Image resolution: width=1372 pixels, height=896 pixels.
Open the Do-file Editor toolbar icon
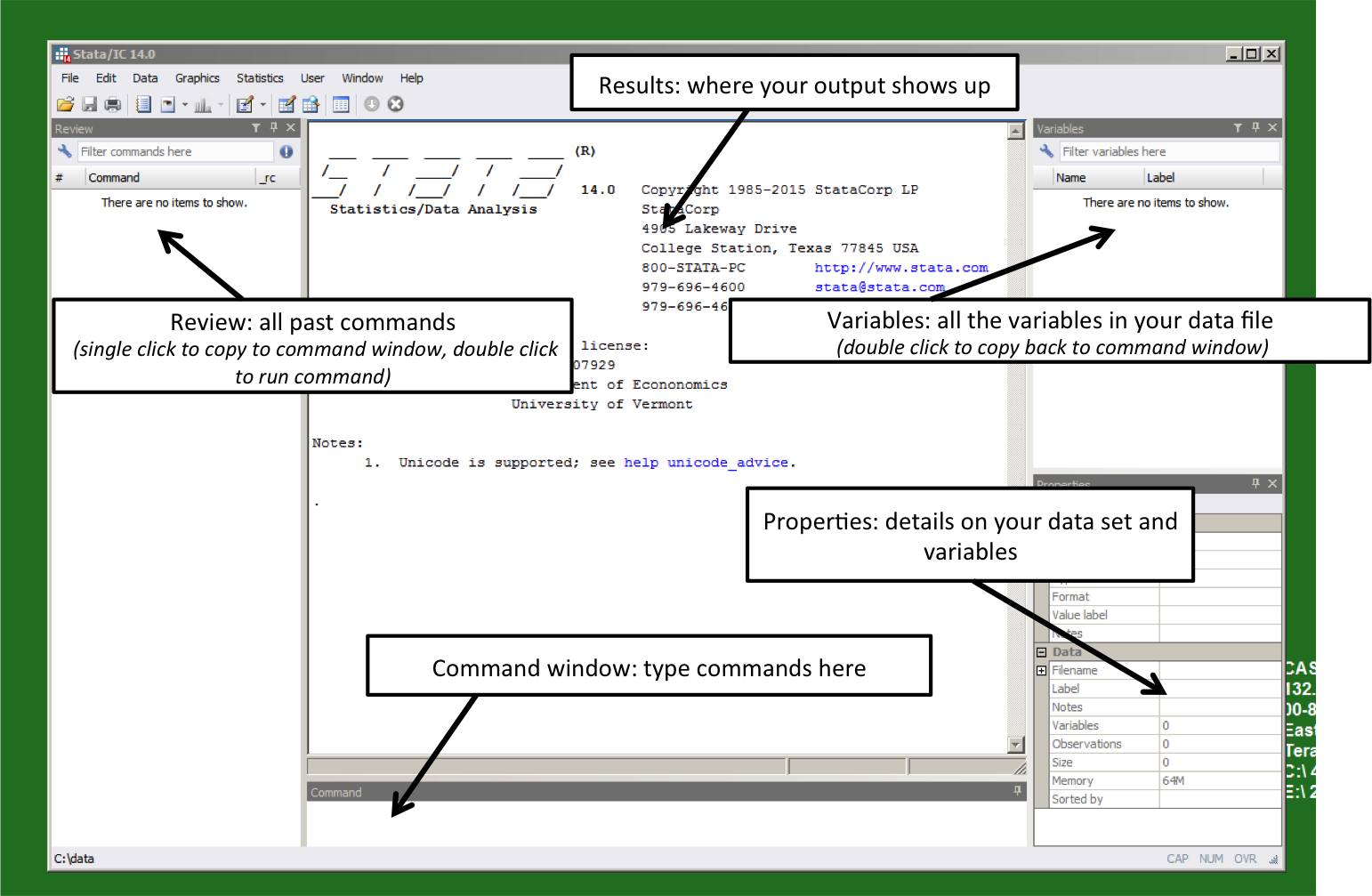pyautogui.click(x=245, y=105)
